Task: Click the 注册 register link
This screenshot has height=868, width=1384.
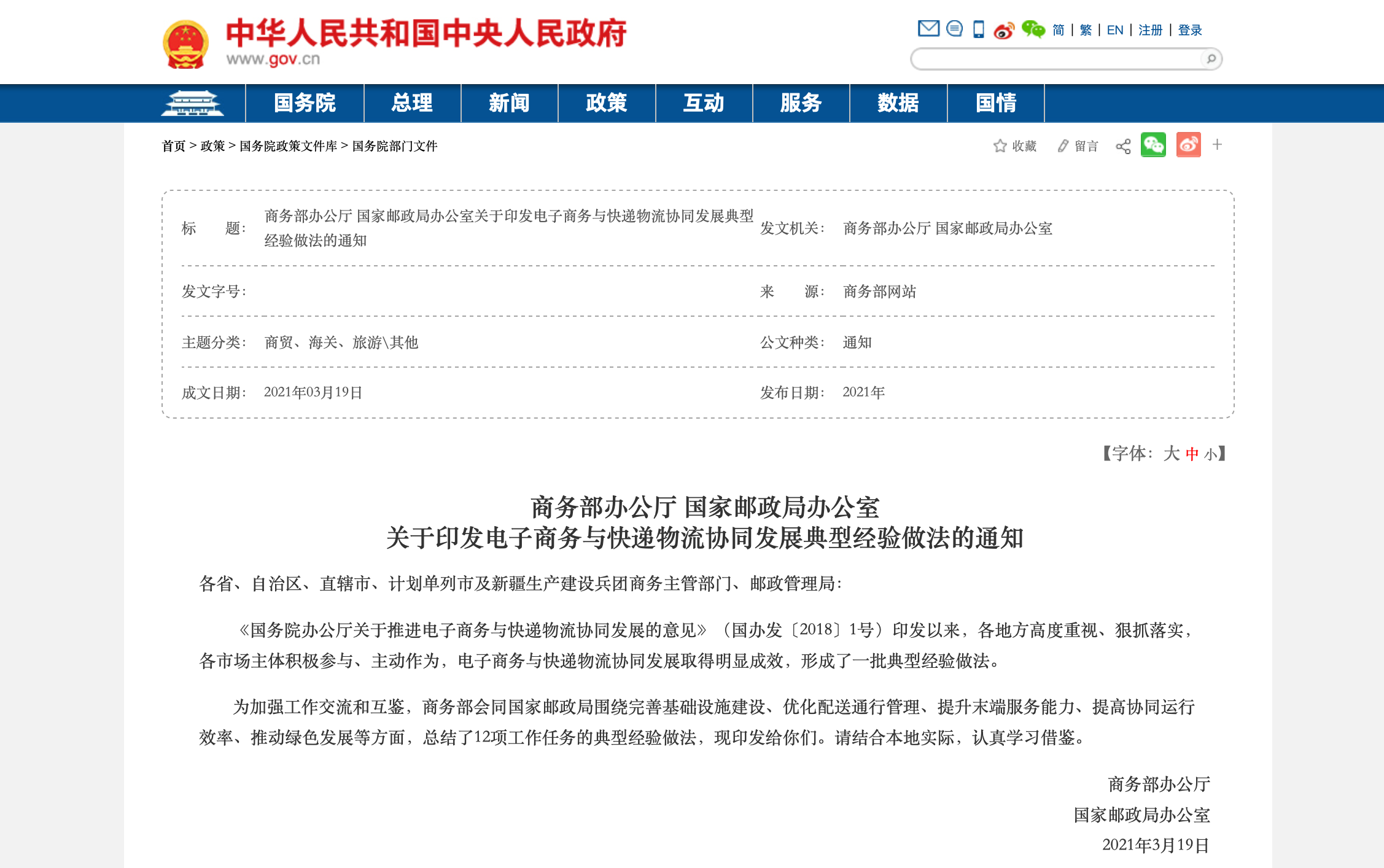Action: pyautogui.click(x=1151, y=30)
